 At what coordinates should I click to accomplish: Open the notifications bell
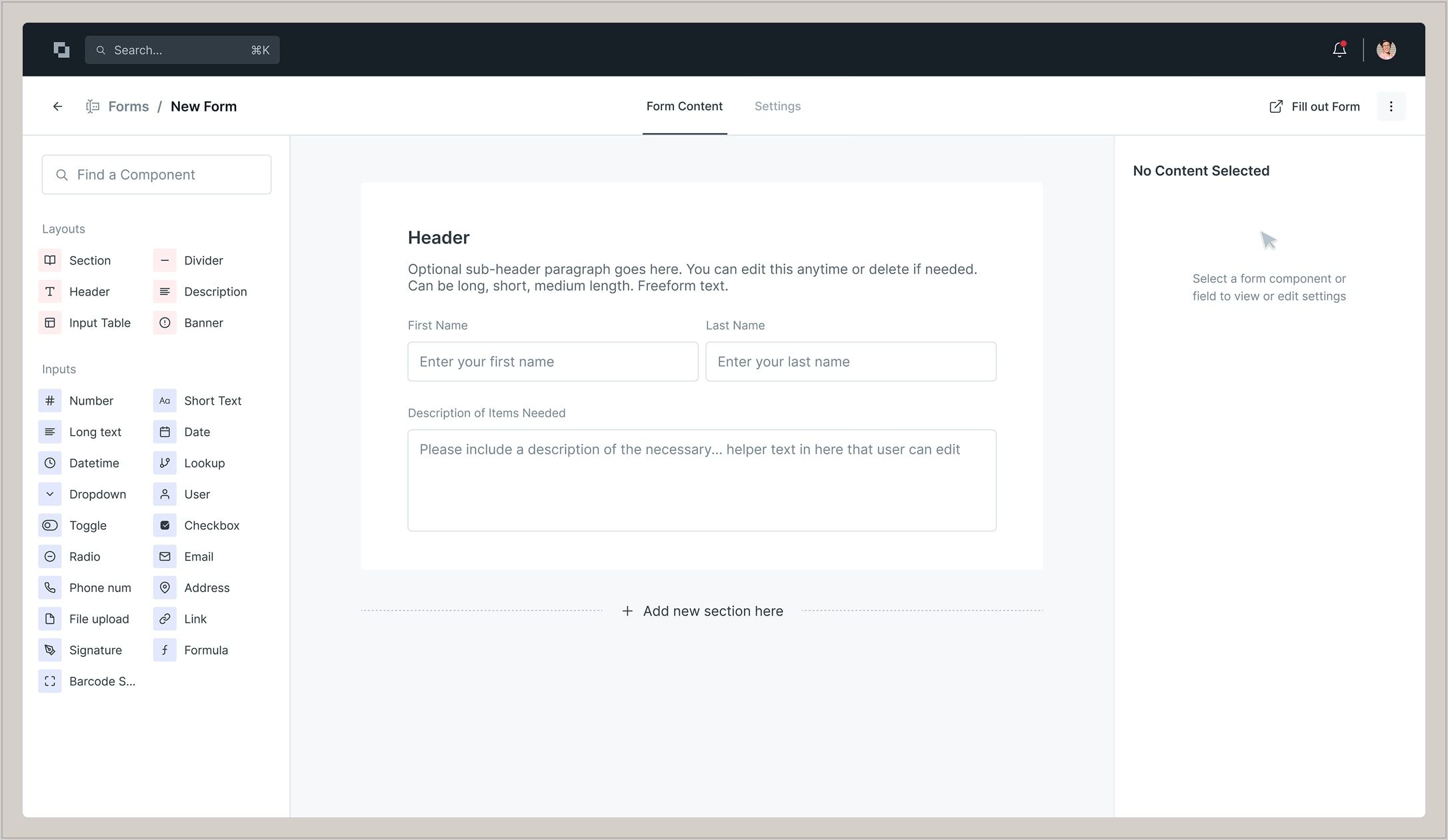1339,50
